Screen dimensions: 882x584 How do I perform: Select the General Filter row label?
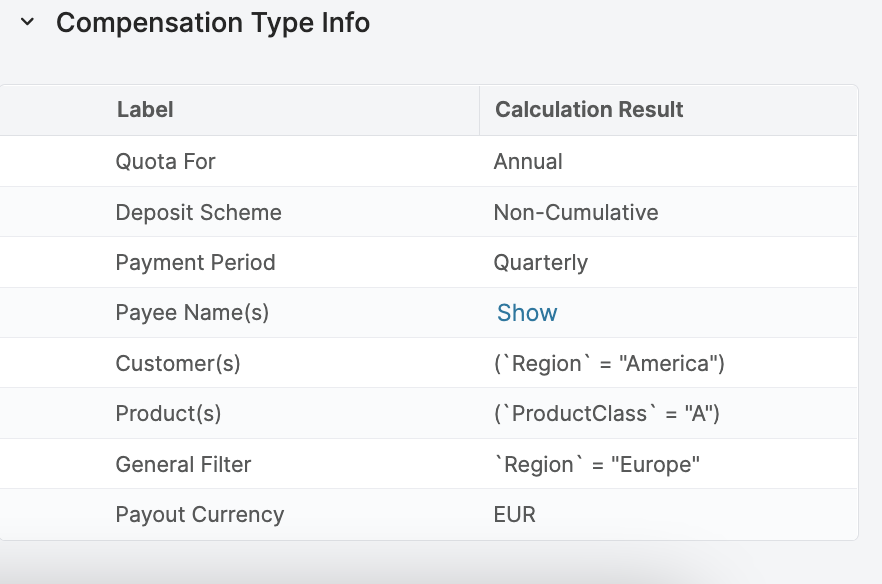(x=183, y=464)
